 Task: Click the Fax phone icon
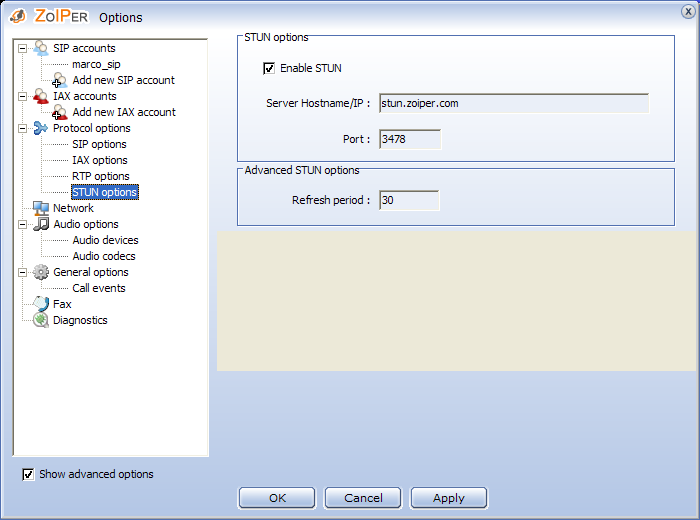pyautogui.click(x=41, y=304)
